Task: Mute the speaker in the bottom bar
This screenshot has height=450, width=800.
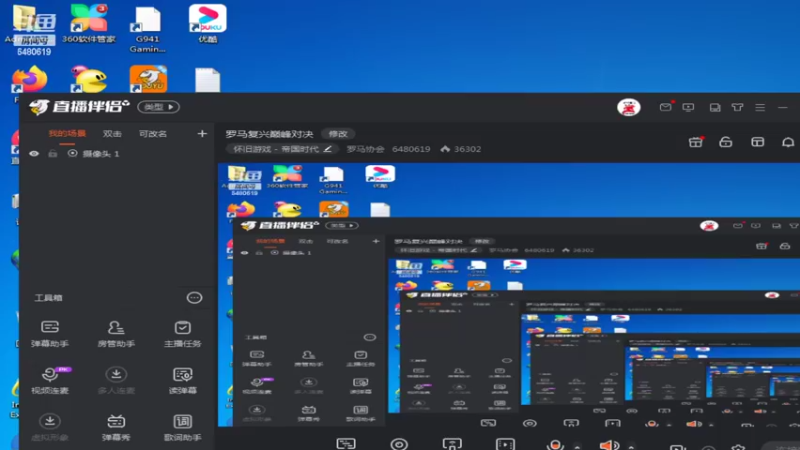Action: pyautogui.click(x=609, y=444)
